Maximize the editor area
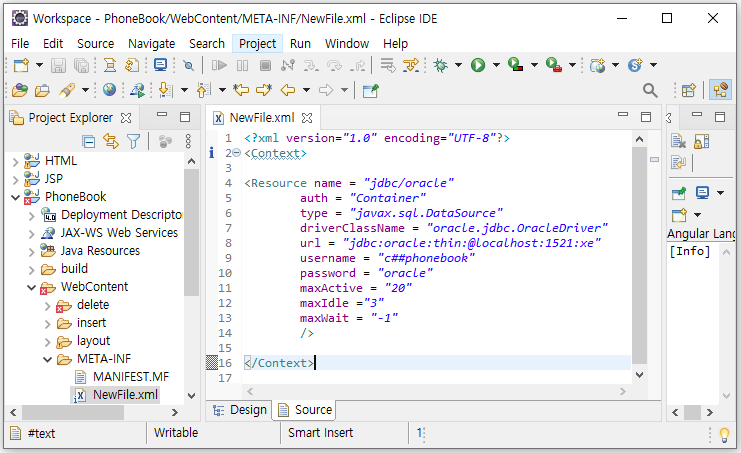The height and width of the screenshot is (453, 741). coord(646,117)
